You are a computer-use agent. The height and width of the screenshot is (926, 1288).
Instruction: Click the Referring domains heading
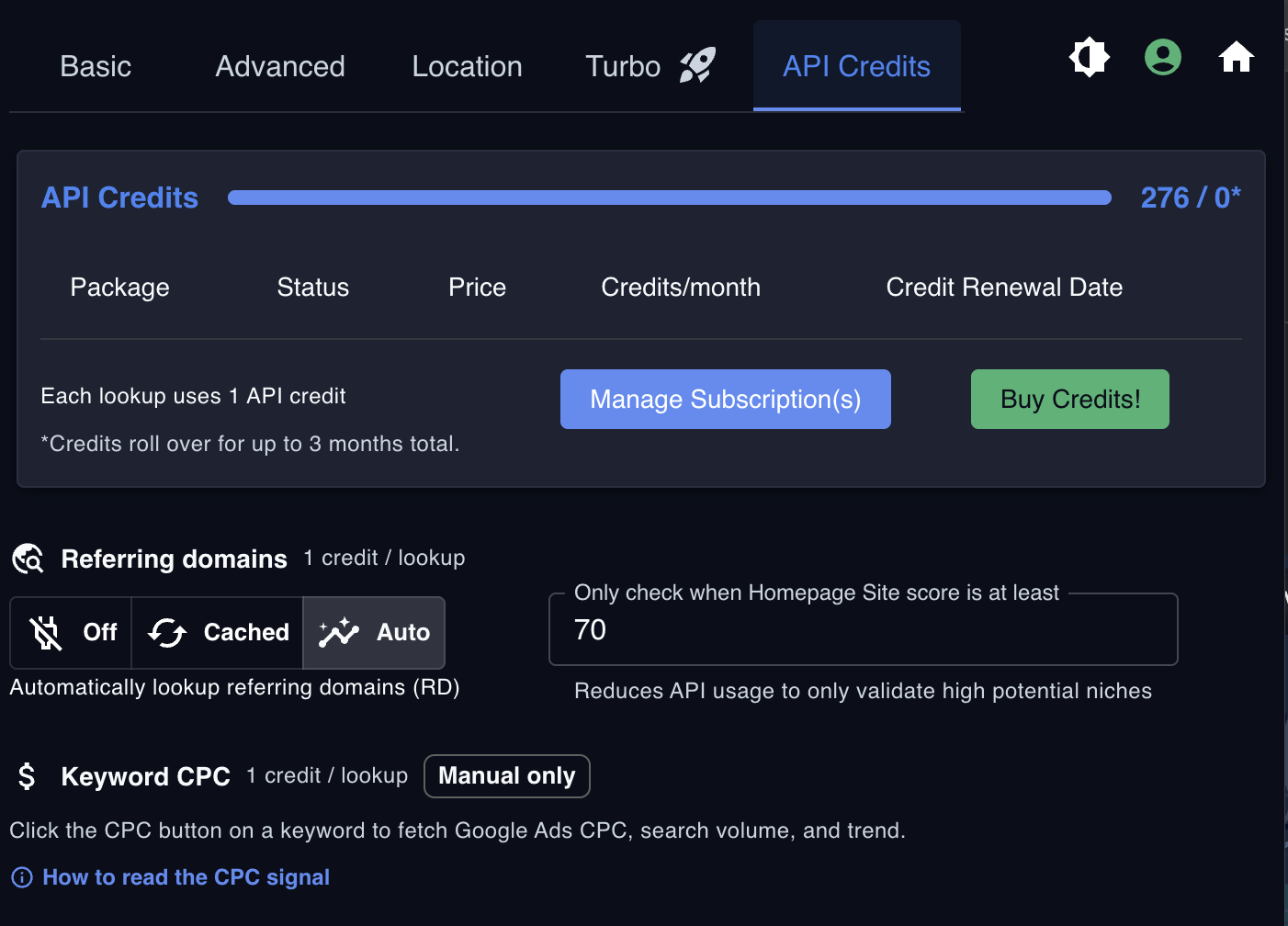click(175, 559)
